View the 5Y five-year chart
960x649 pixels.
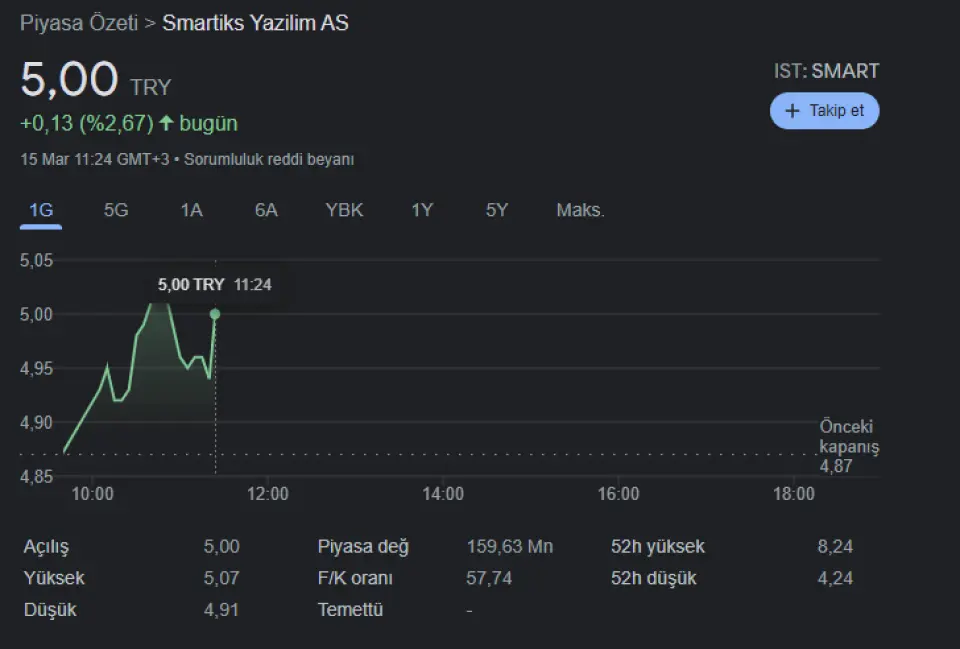497,210
